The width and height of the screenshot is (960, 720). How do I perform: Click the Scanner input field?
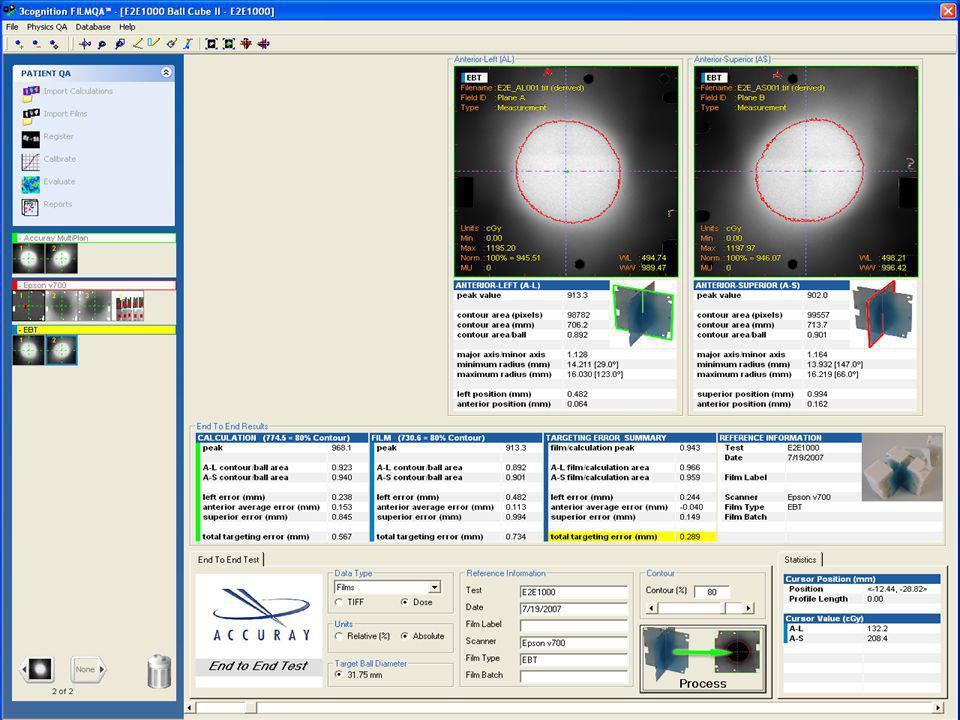574,643
